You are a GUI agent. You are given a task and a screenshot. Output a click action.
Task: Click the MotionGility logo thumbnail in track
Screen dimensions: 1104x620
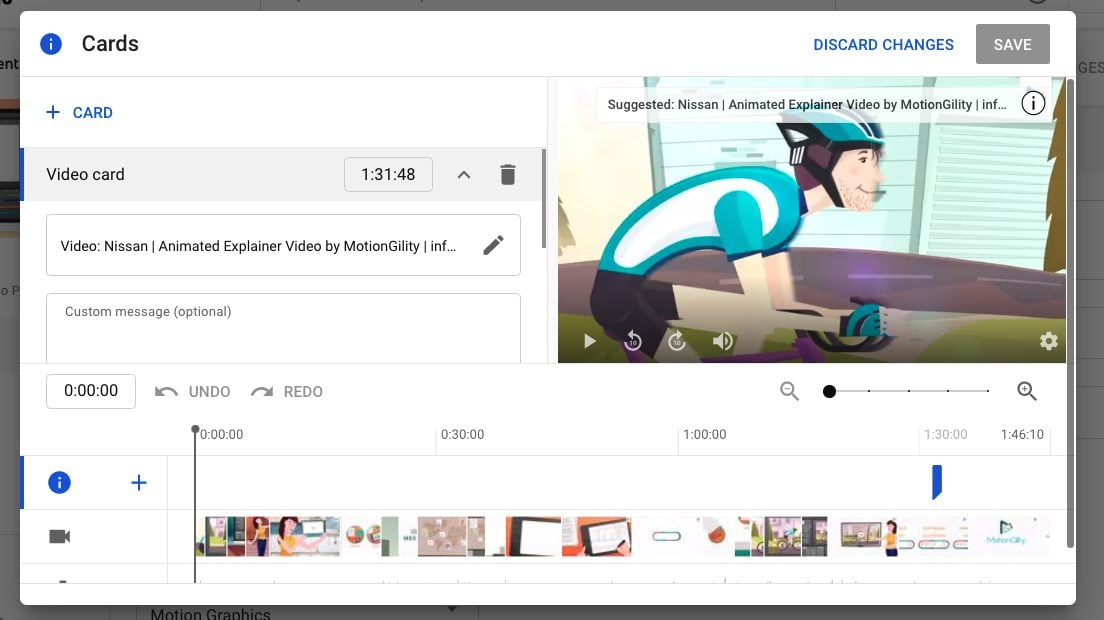click(x=1006, y=536)
